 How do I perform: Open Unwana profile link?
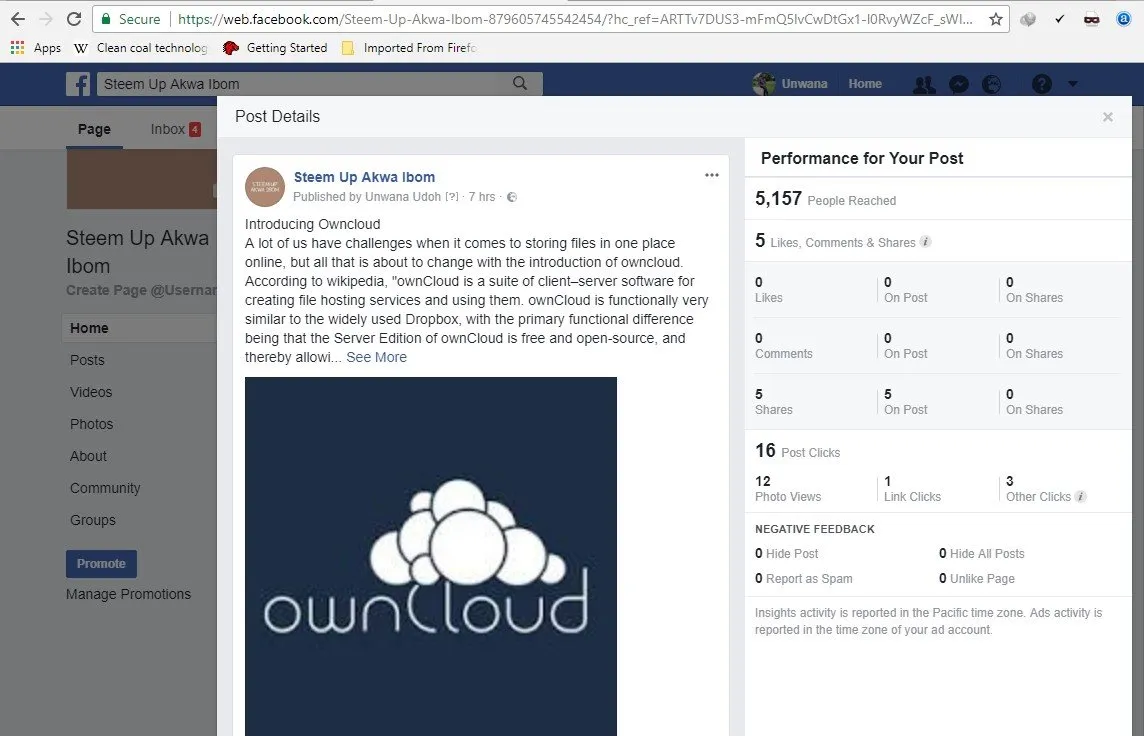804,84
